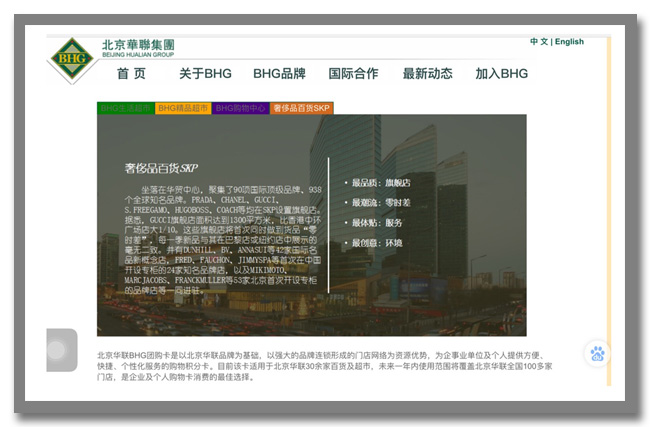Open 加入BHG menu item
The image size is (651, 427).
coord(502,74)
